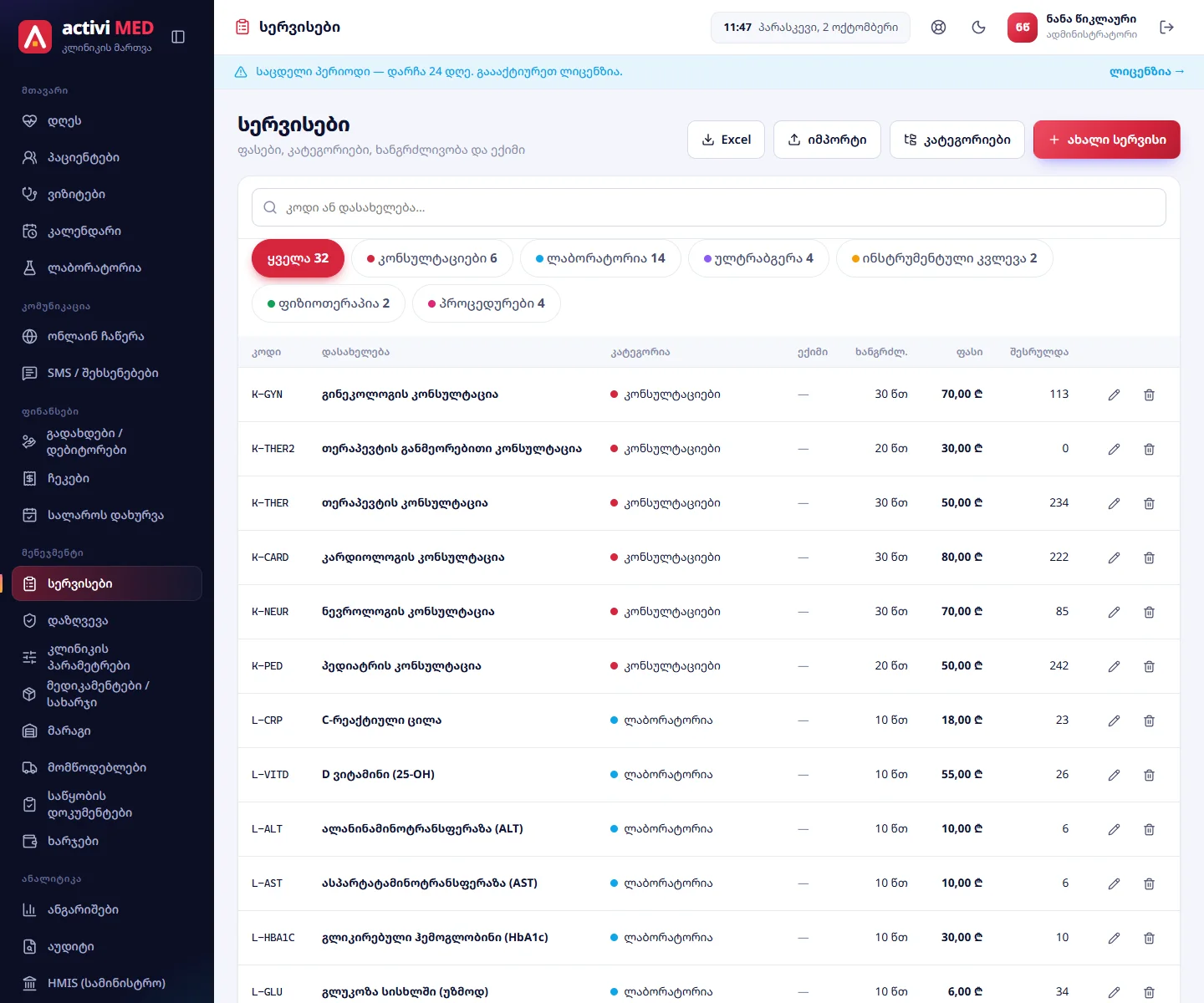1204x1003 pixels.
Task: Edit the L-HBA1C service
Action: click(1114, 938)
